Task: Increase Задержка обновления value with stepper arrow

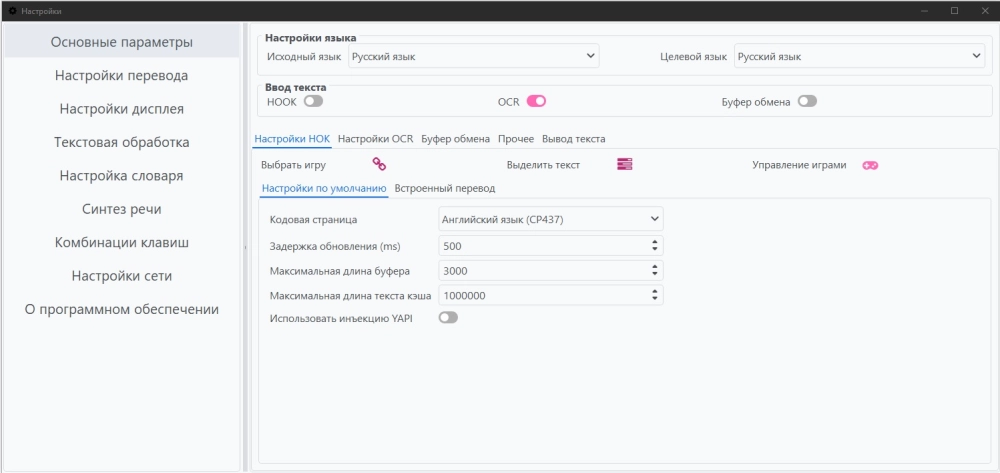Action: (654, 242)
